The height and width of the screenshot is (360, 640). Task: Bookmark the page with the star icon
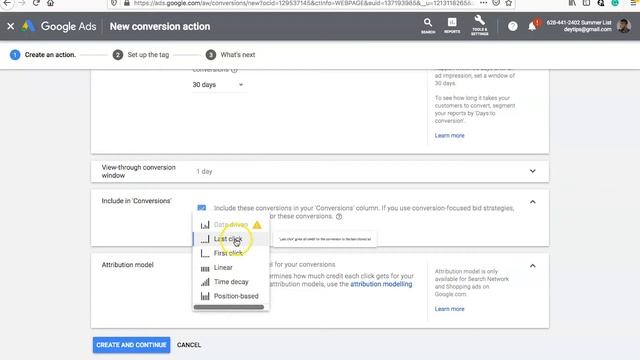coord(509,3)
